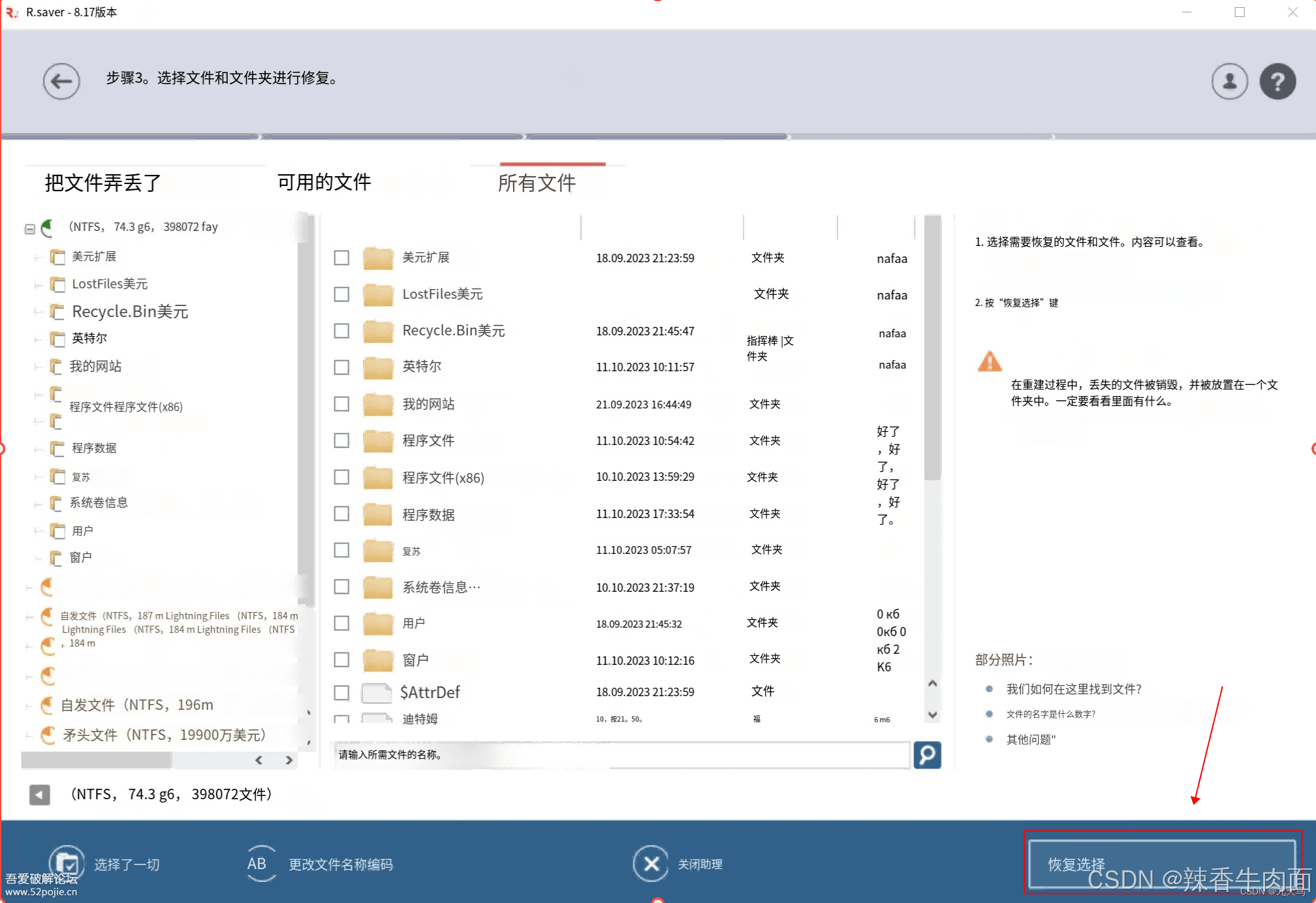Expand 用户 in the folder tree
Screen dimensions: 1316x903
38,532
